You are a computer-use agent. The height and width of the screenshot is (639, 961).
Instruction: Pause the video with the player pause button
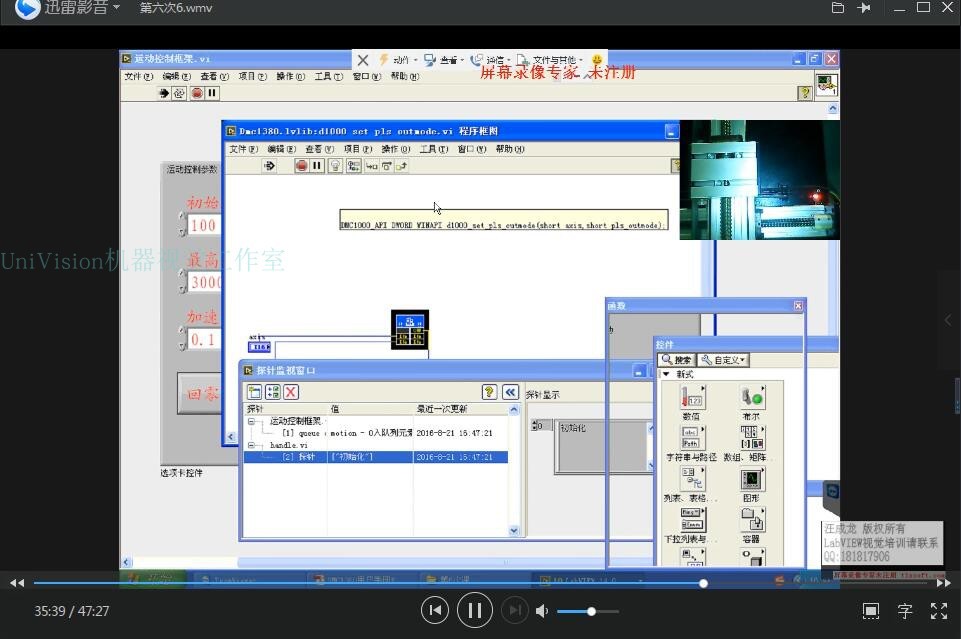pyautogui.click(x=474, y=610)
